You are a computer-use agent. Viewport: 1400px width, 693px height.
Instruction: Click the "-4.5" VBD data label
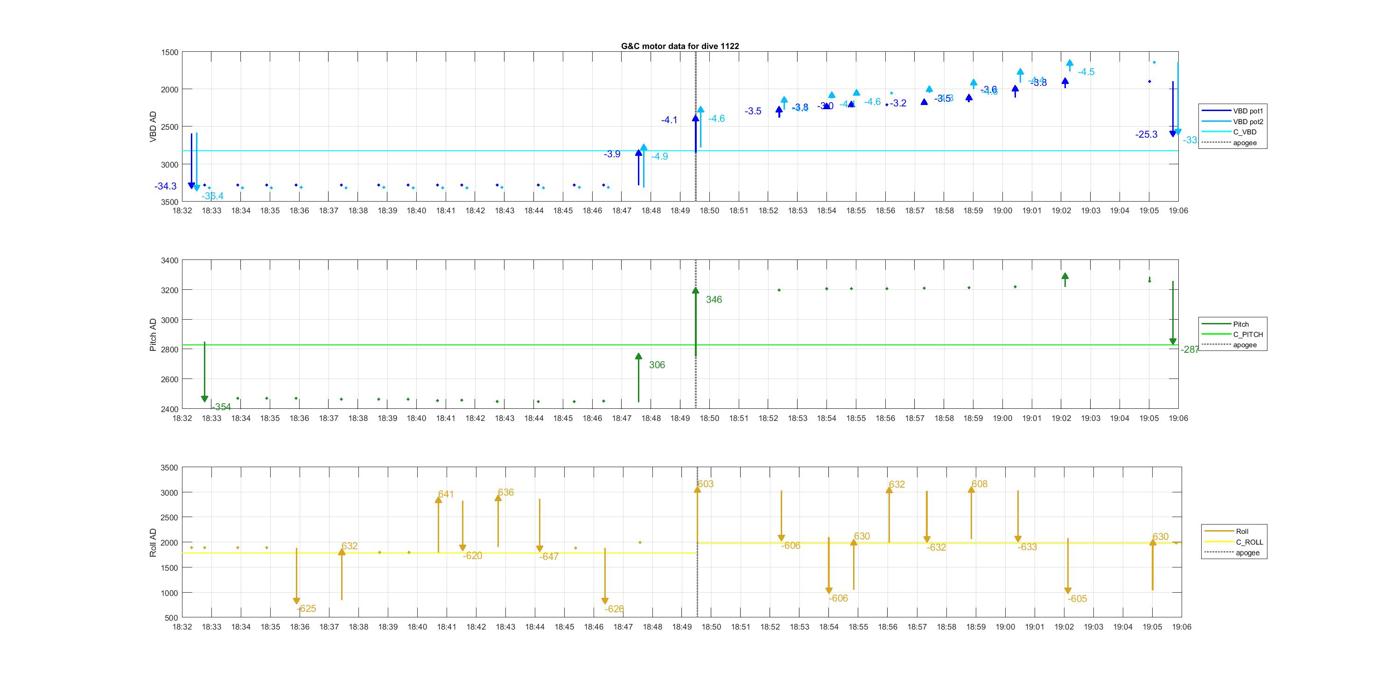pyautogui.click(x=1086, y=72)
